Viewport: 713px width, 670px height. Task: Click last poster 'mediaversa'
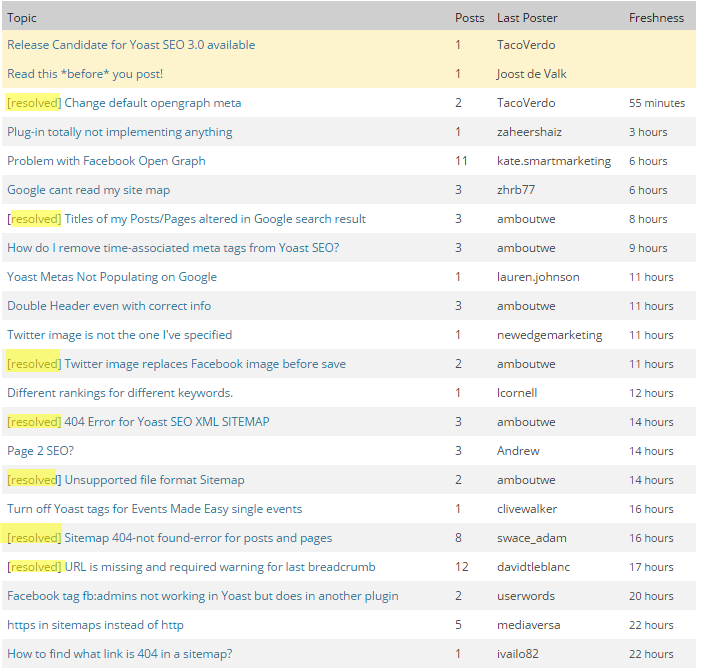pos(529,625)
